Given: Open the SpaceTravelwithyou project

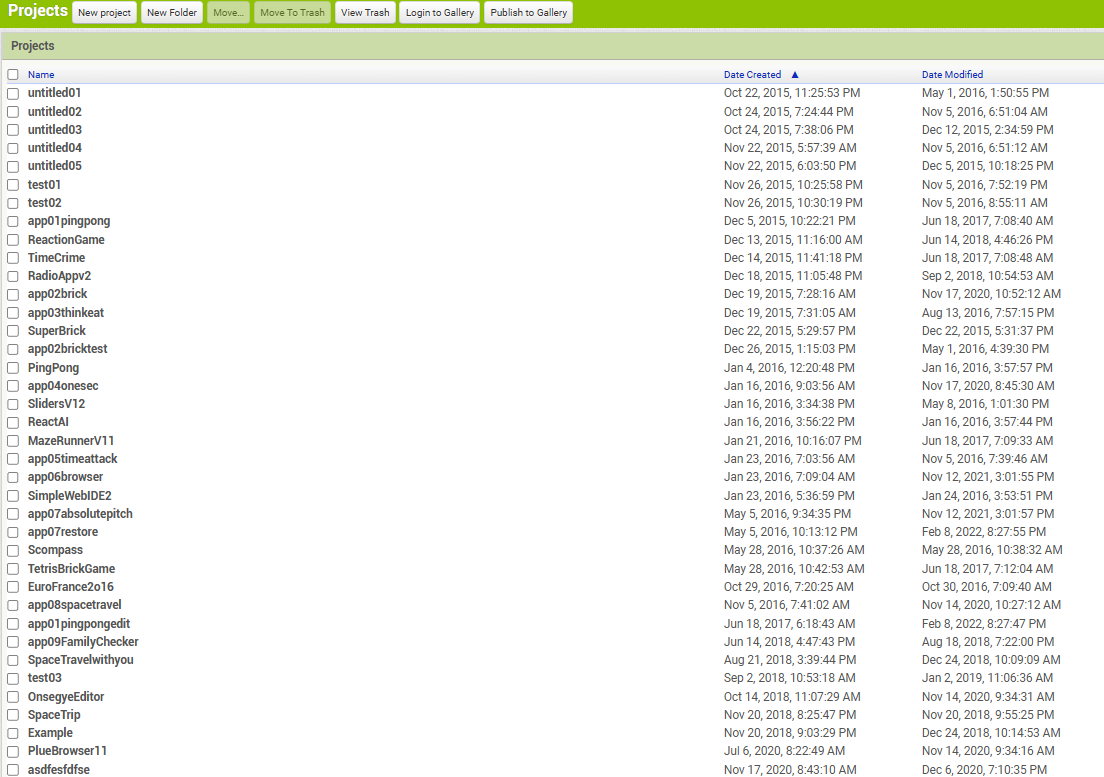Looking at the screenshot, I should click(80, 660).
